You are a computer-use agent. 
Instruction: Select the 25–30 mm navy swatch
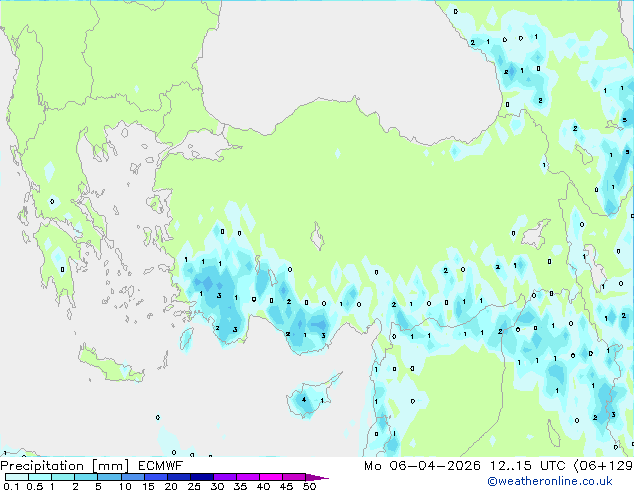click(201, 477)
